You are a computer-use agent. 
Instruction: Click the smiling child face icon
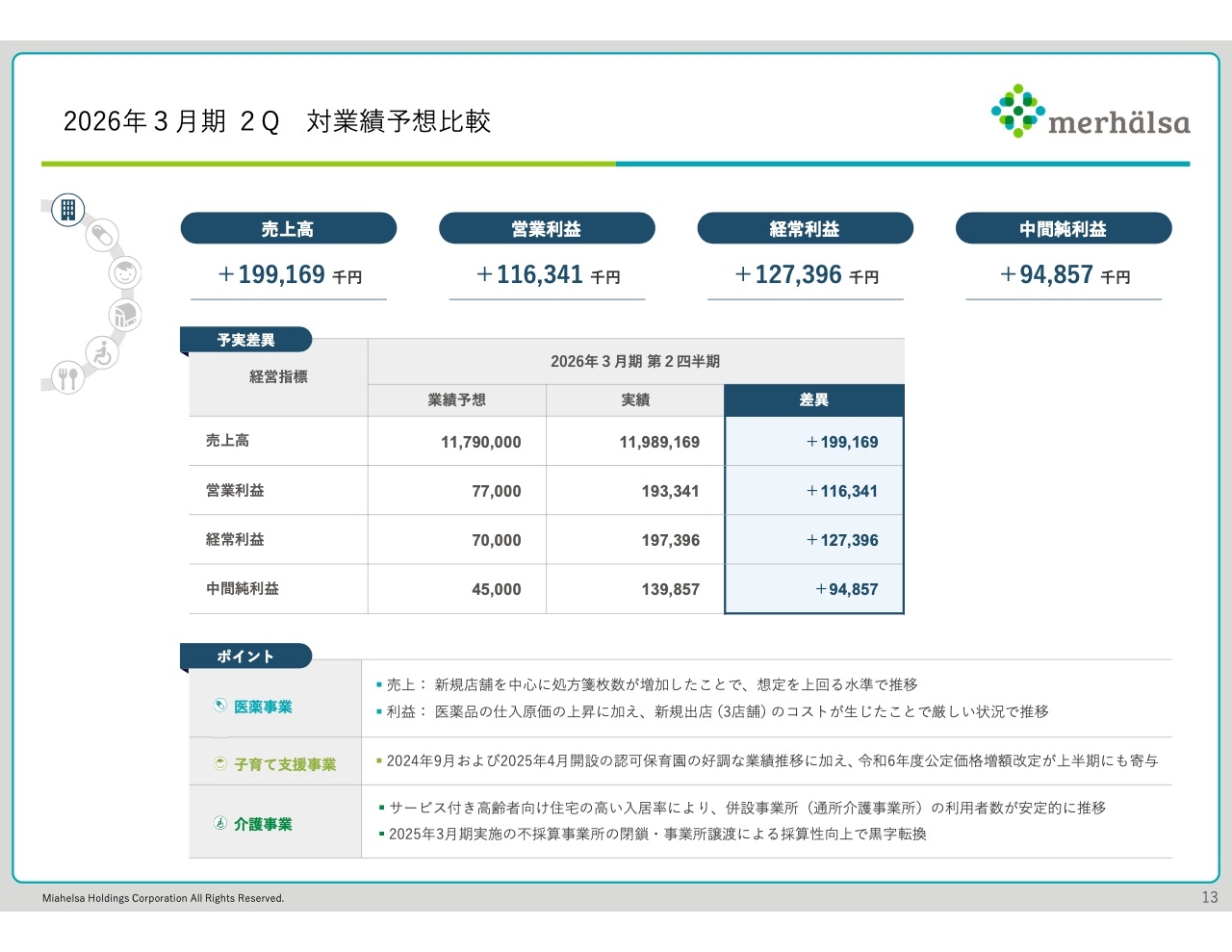pyautogui.click(x=124, y=273)
